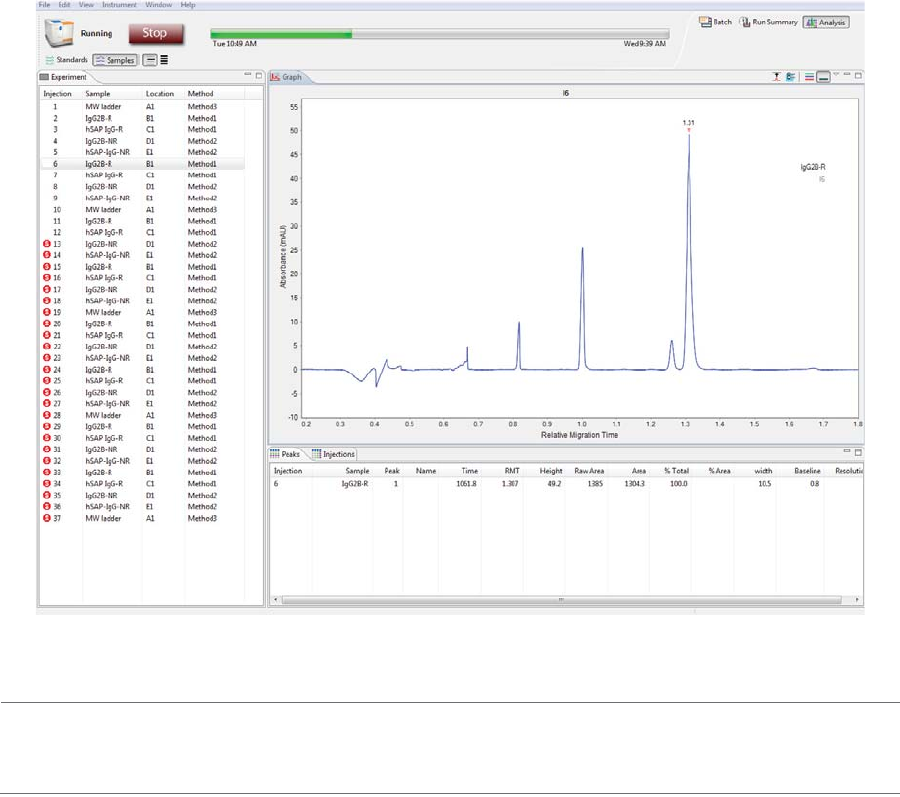Open the View menu
The width and height of the screenshot is (900, 797).
coord(86,5)
